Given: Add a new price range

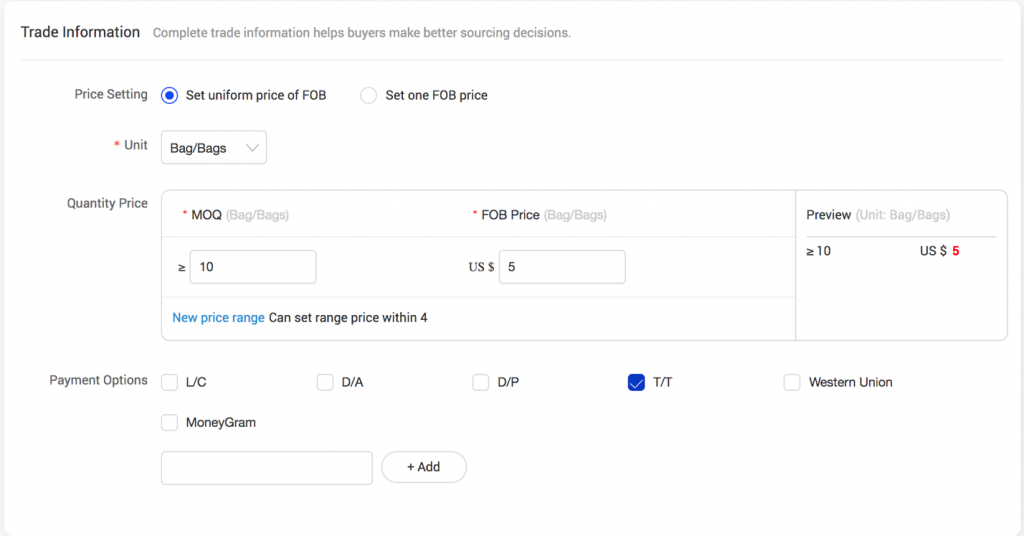Looking at the screenshot, I should pos(218,318).
